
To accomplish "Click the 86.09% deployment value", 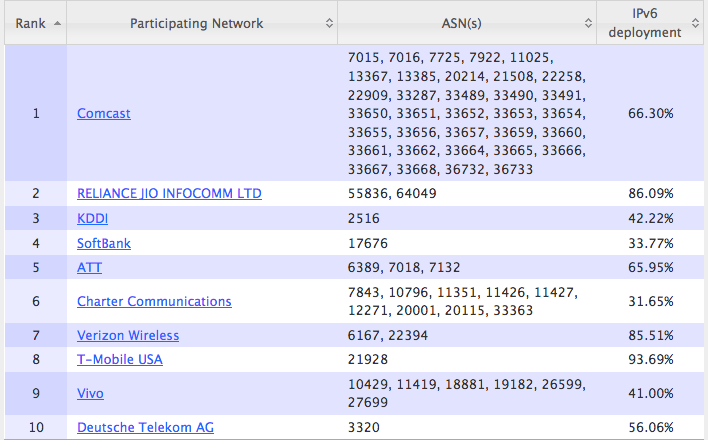I will tap(650, 193).
